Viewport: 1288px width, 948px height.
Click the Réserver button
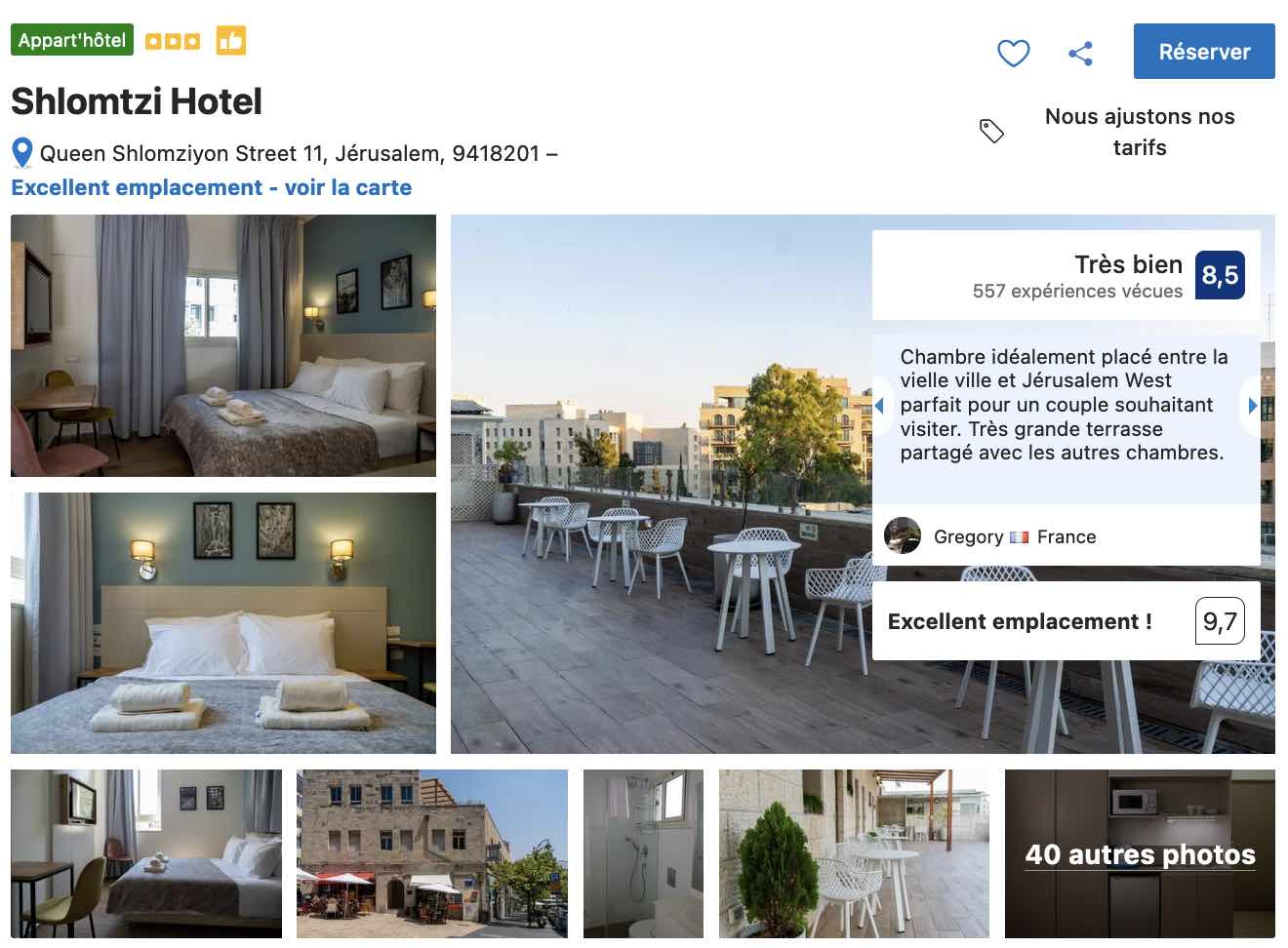pos(1204,52)
